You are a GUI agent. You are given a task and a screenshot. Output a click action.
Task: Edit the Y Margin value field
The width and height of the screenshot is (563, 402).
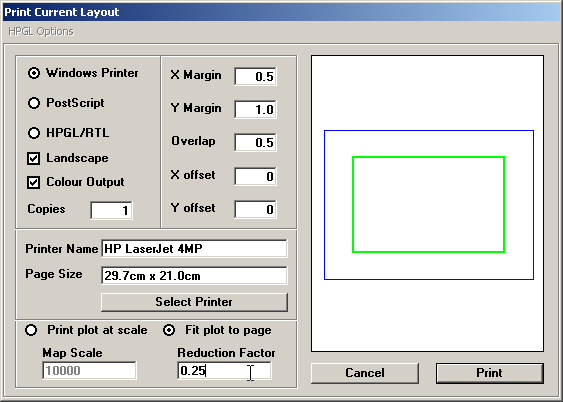[255, 109]
